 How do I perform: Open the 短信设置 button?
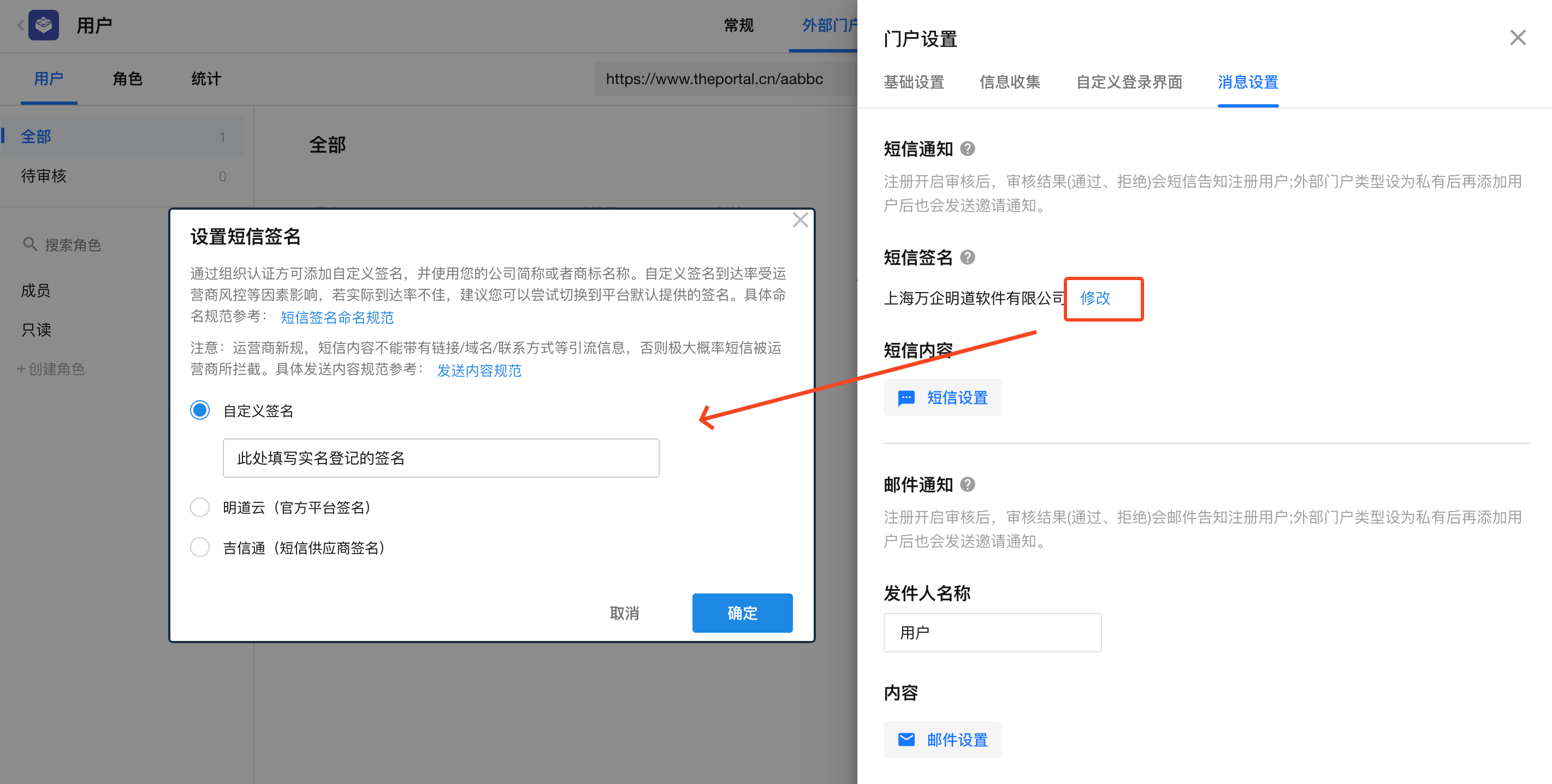(943, 397)
